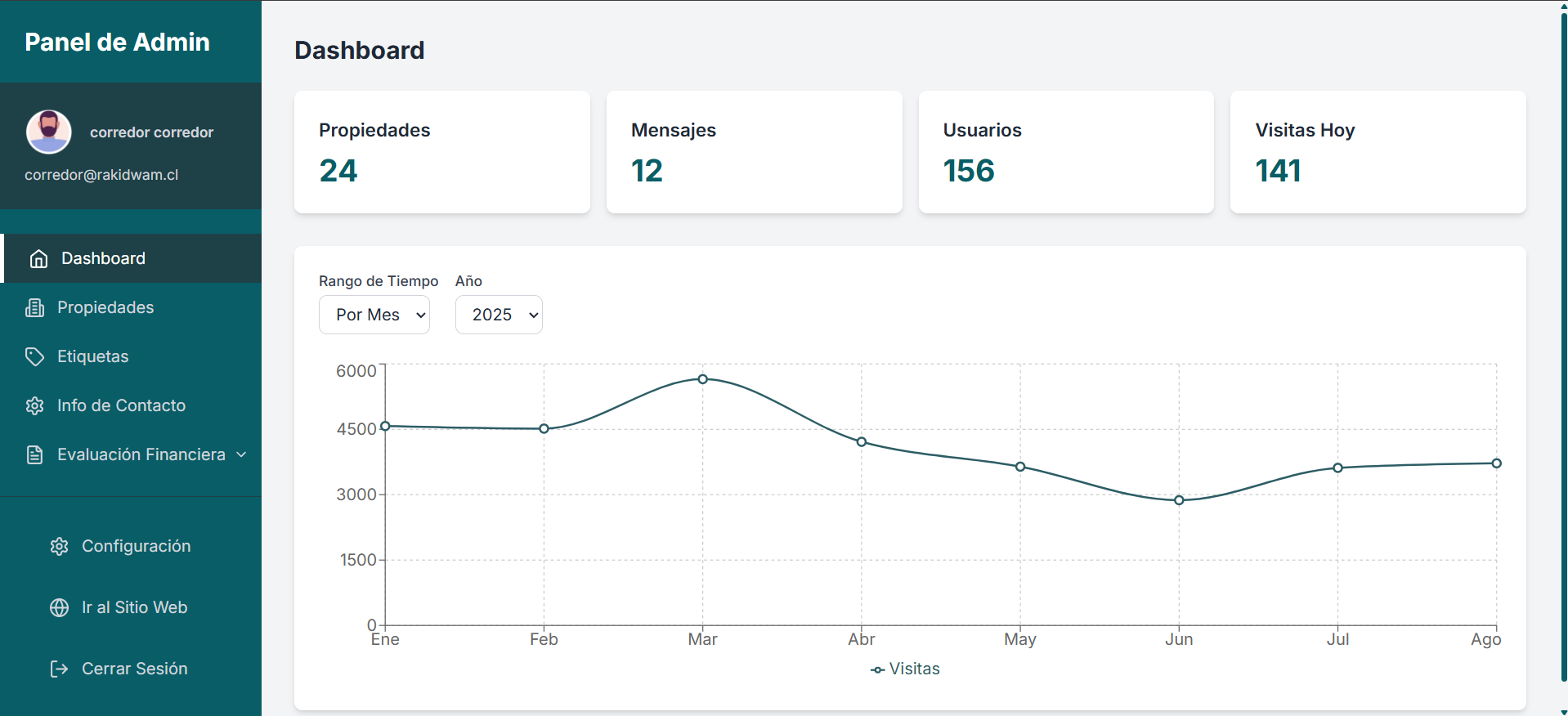Click the Evaluación Financiera document icon
Image resolution: width=1568 pixels, height=716 pixels.
click(x=34, y=455)
